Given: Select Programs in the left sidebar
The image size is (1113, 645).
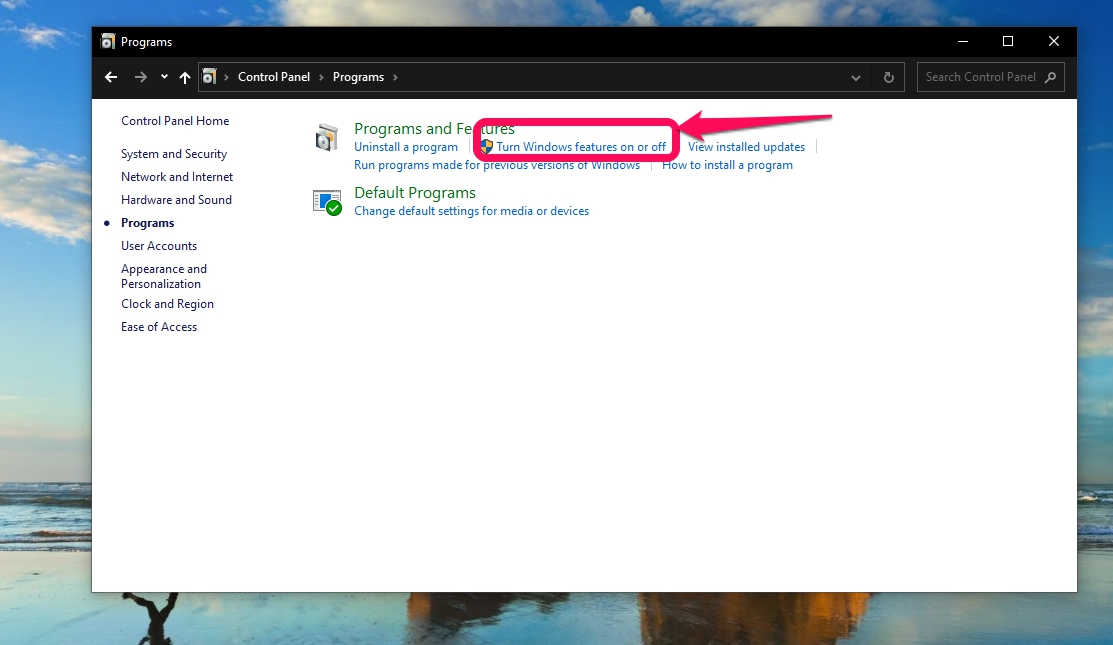Looking at the screenshot, I should (148, 223).
